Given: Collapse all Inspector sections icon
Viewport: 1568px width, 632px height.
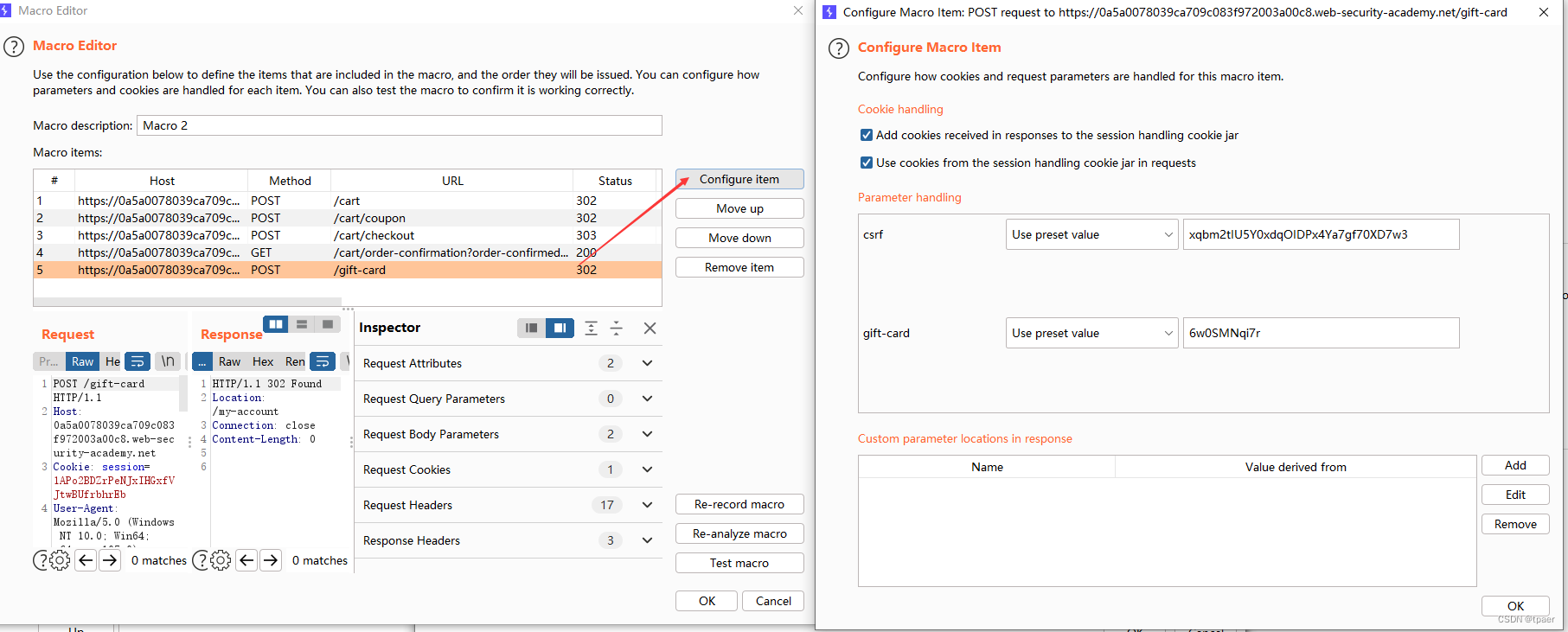Looking at the screenshot, I should pos(617,328).
